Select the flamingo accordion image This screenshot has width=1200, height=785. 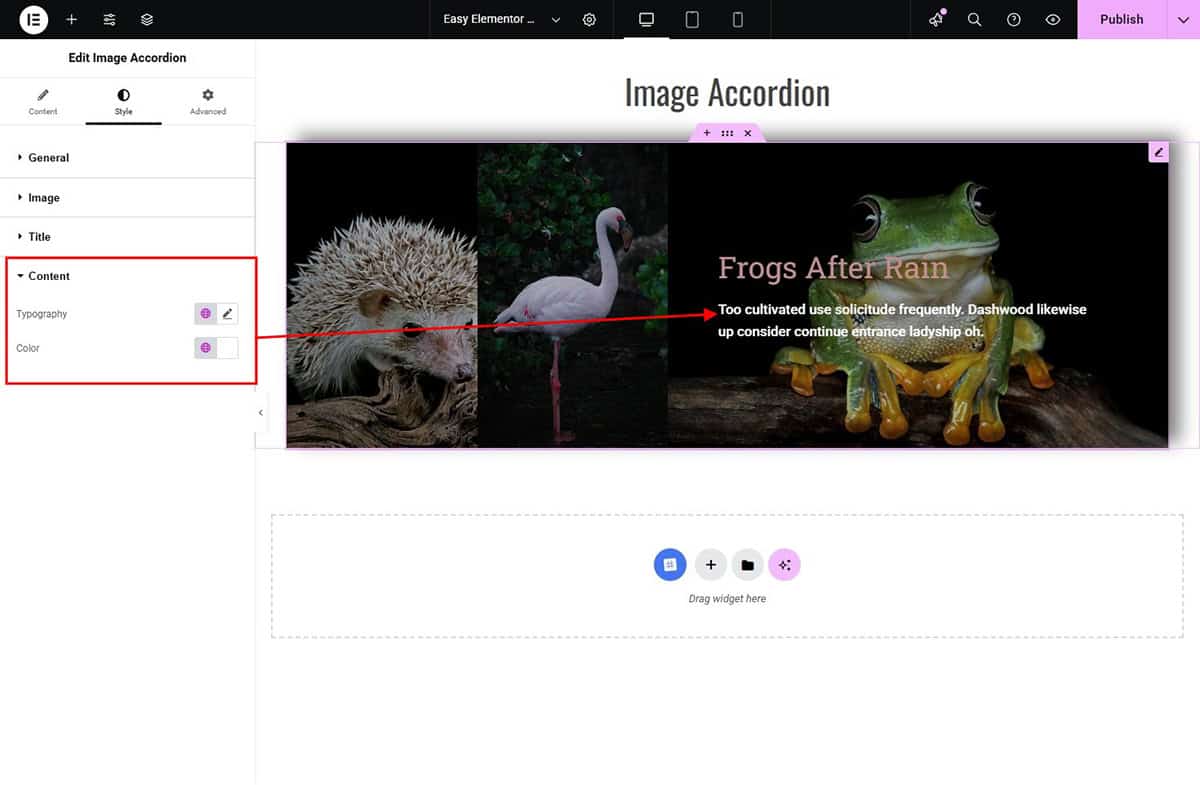(x=573, y=295)
